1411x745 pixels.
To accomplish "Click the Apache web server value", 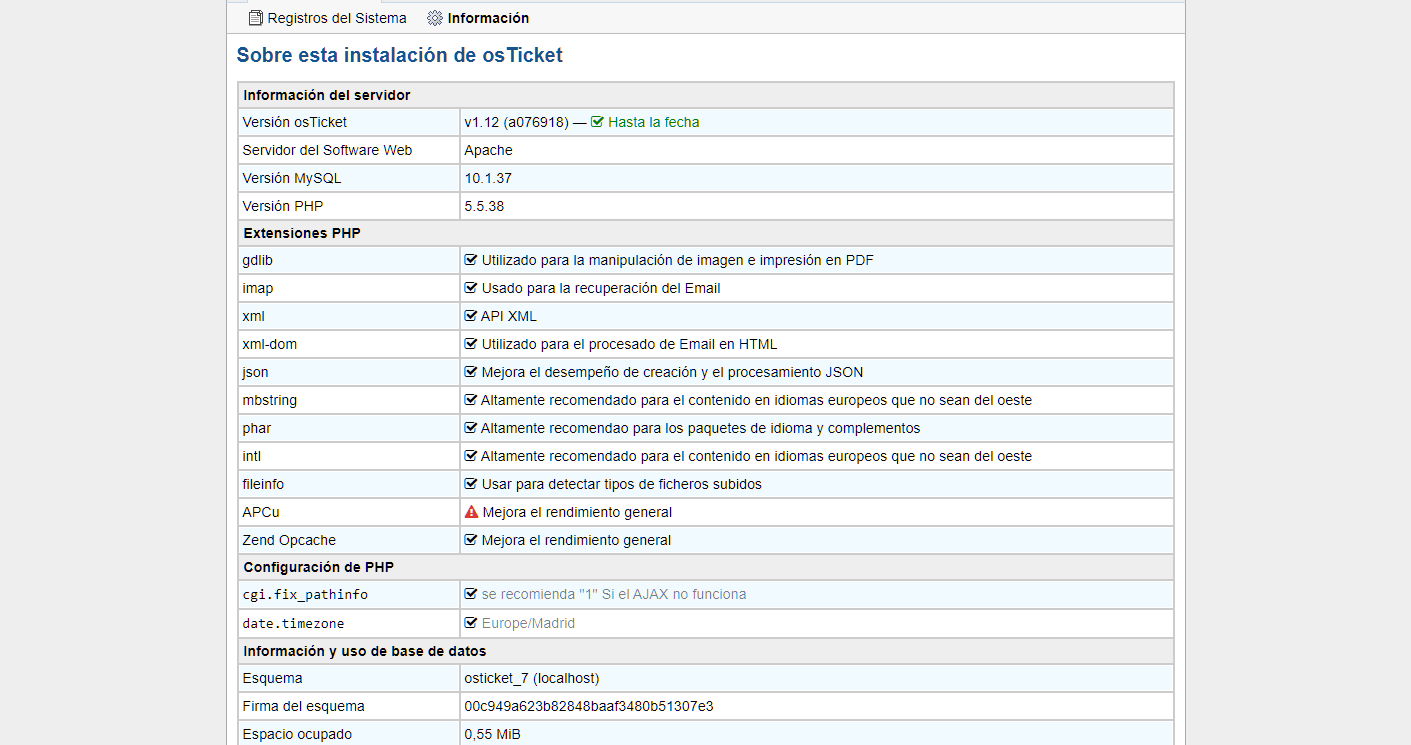I will pos(488,150).
